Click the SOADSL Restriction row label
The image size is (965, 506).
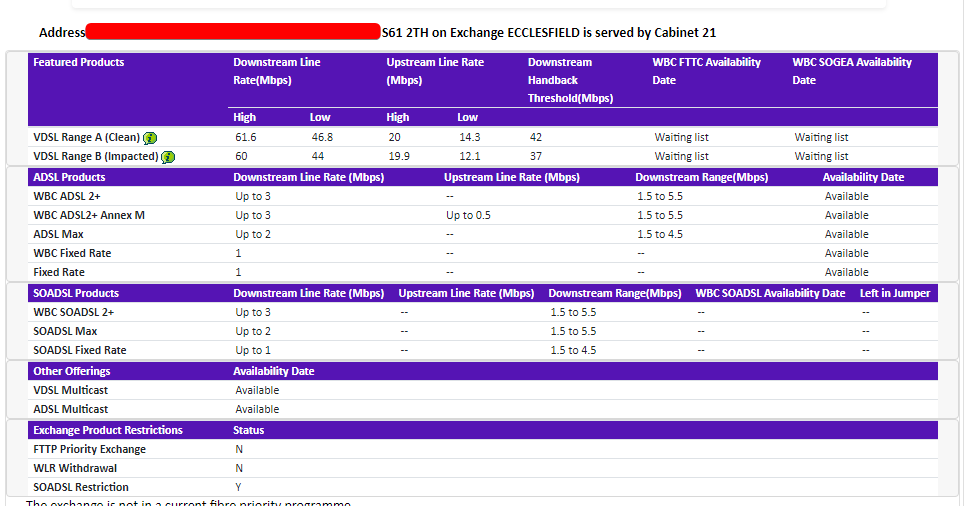[81, 487]
